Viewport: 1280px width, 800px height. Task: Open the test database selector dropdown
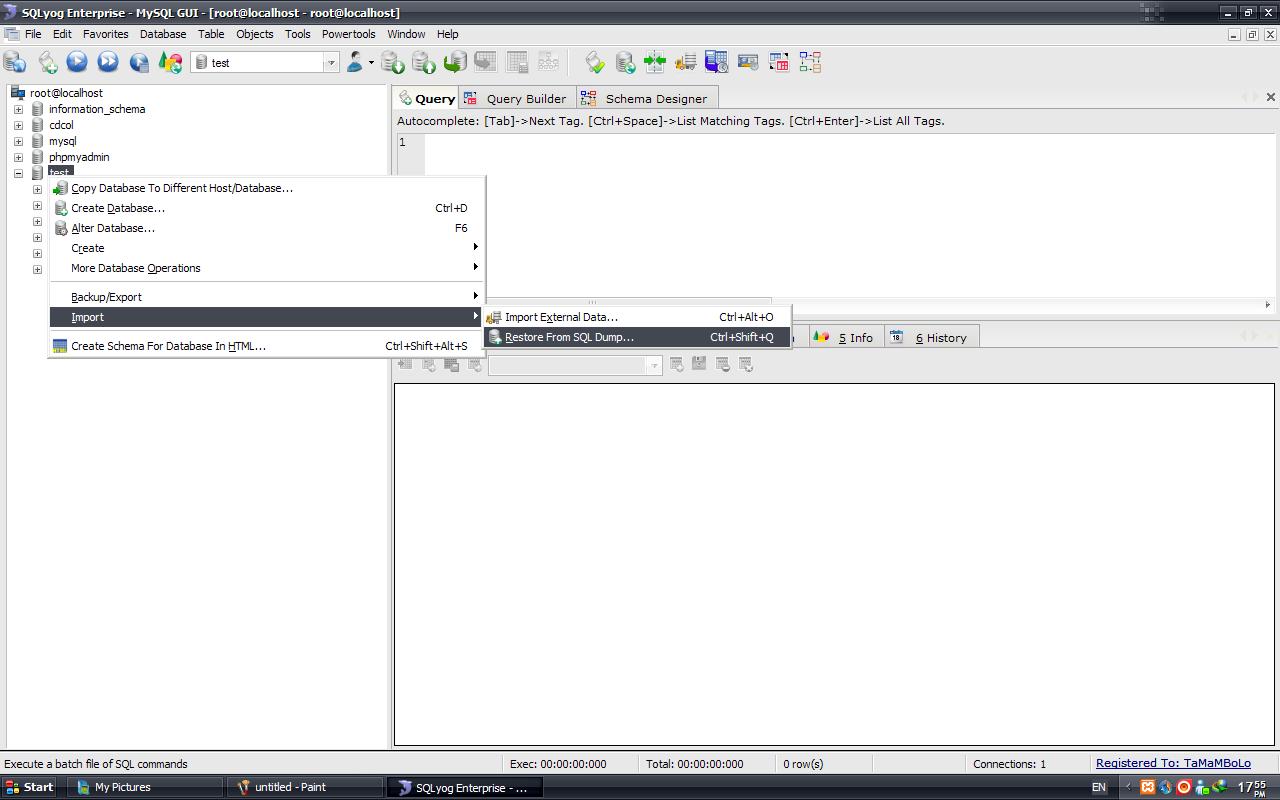[330, 63]
